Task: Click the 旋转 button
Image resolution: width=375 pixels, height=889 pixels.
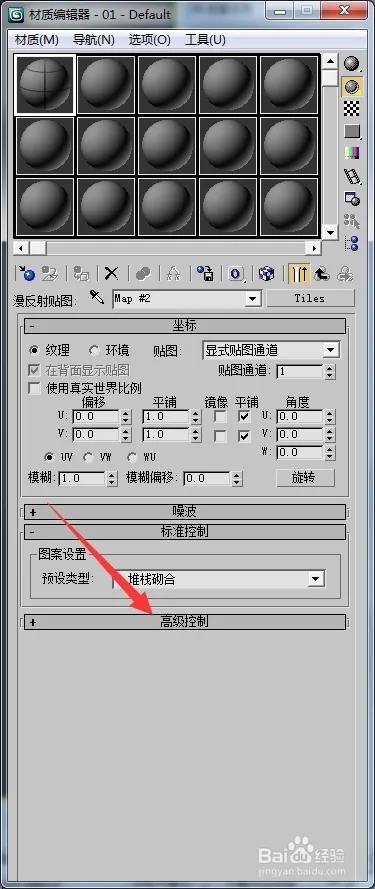Action: pyautogui.click(x=305, y=477)
